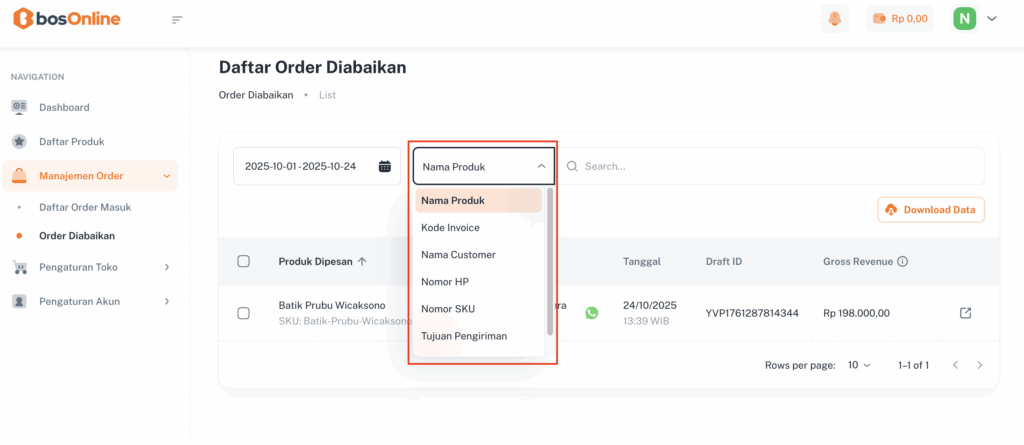Open the calendar date picker icon
This screenshot has height=445, width=1024.
click(x=385, y=166)
